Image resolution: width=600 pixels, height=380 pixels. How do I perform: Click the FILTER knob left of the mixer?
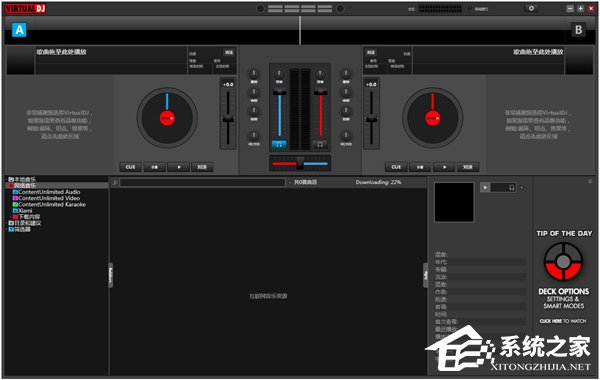(254, 135)
